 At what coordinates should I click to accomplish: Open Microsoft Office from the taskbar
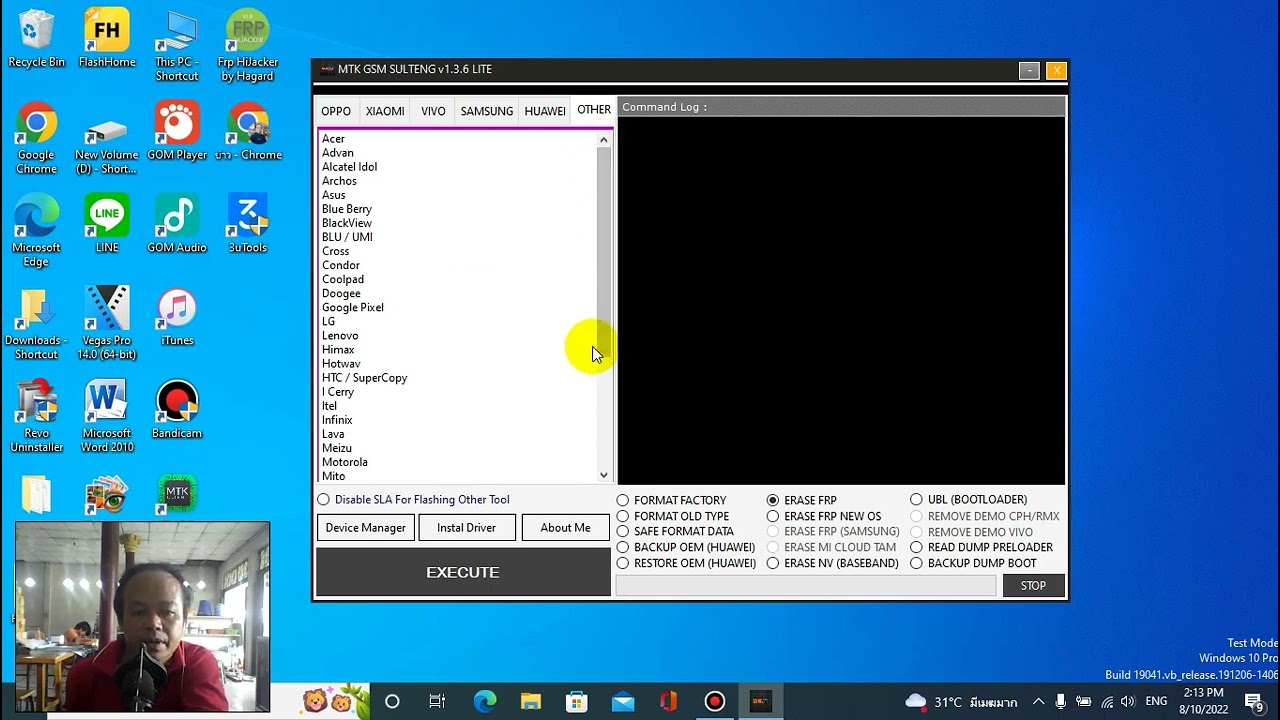668,701
